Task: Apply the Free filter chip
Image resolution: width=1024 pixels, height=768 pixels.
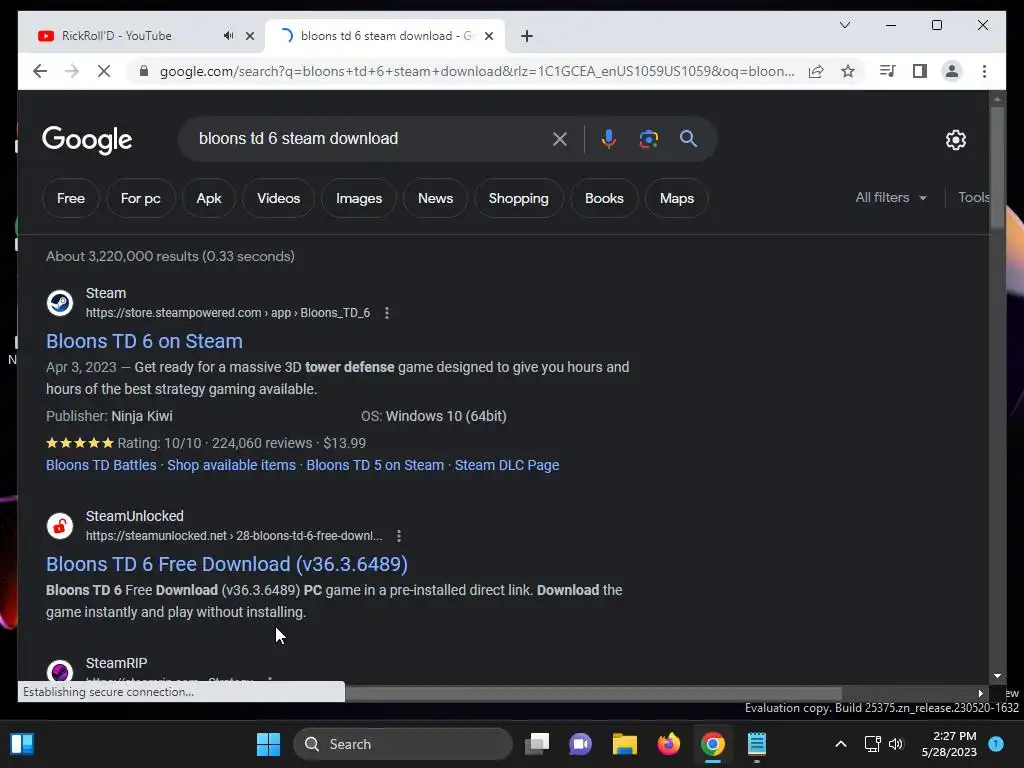Action: click(71, 198)
